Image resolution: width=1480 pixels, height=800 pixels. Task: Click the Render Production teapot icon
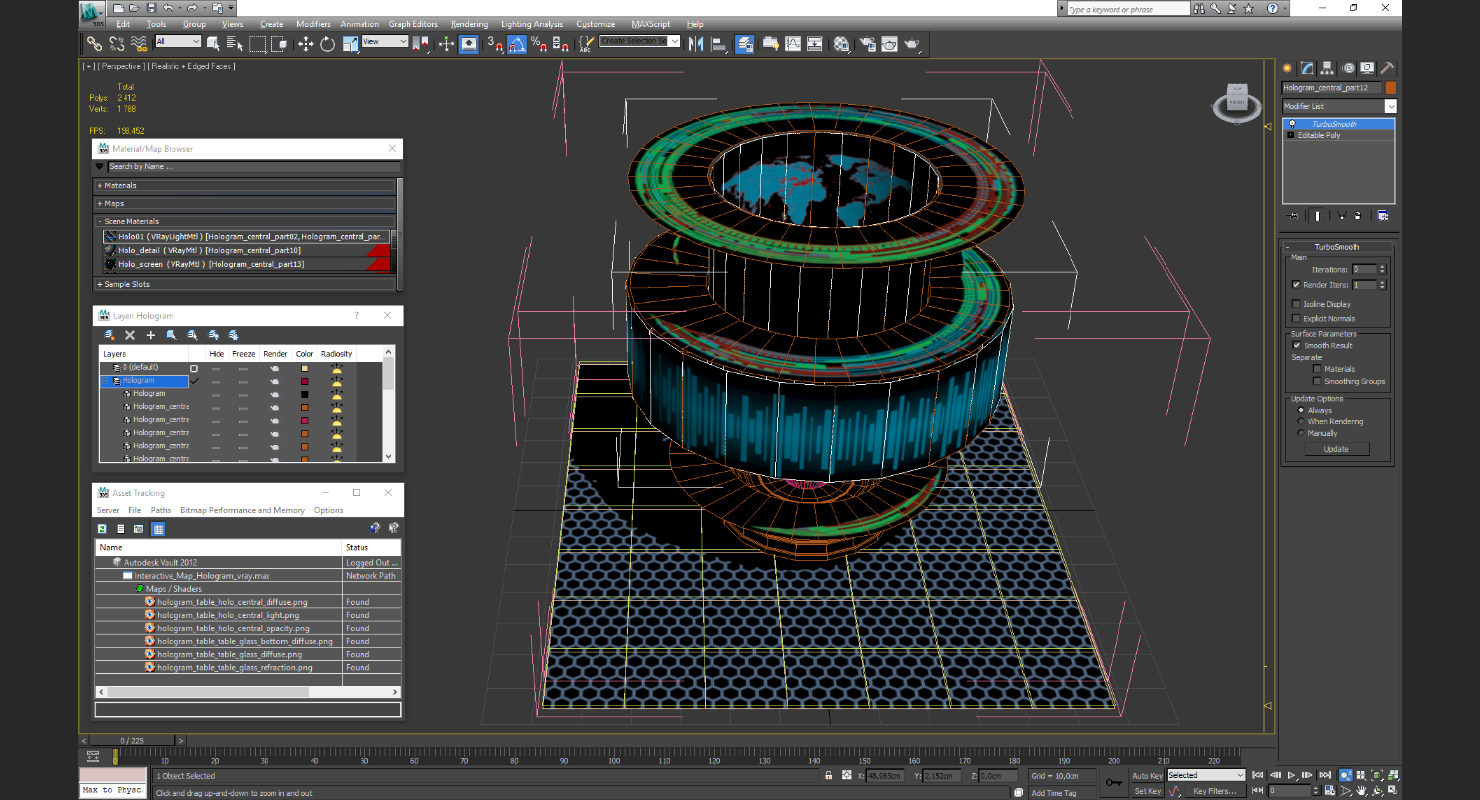pos(911,44)
